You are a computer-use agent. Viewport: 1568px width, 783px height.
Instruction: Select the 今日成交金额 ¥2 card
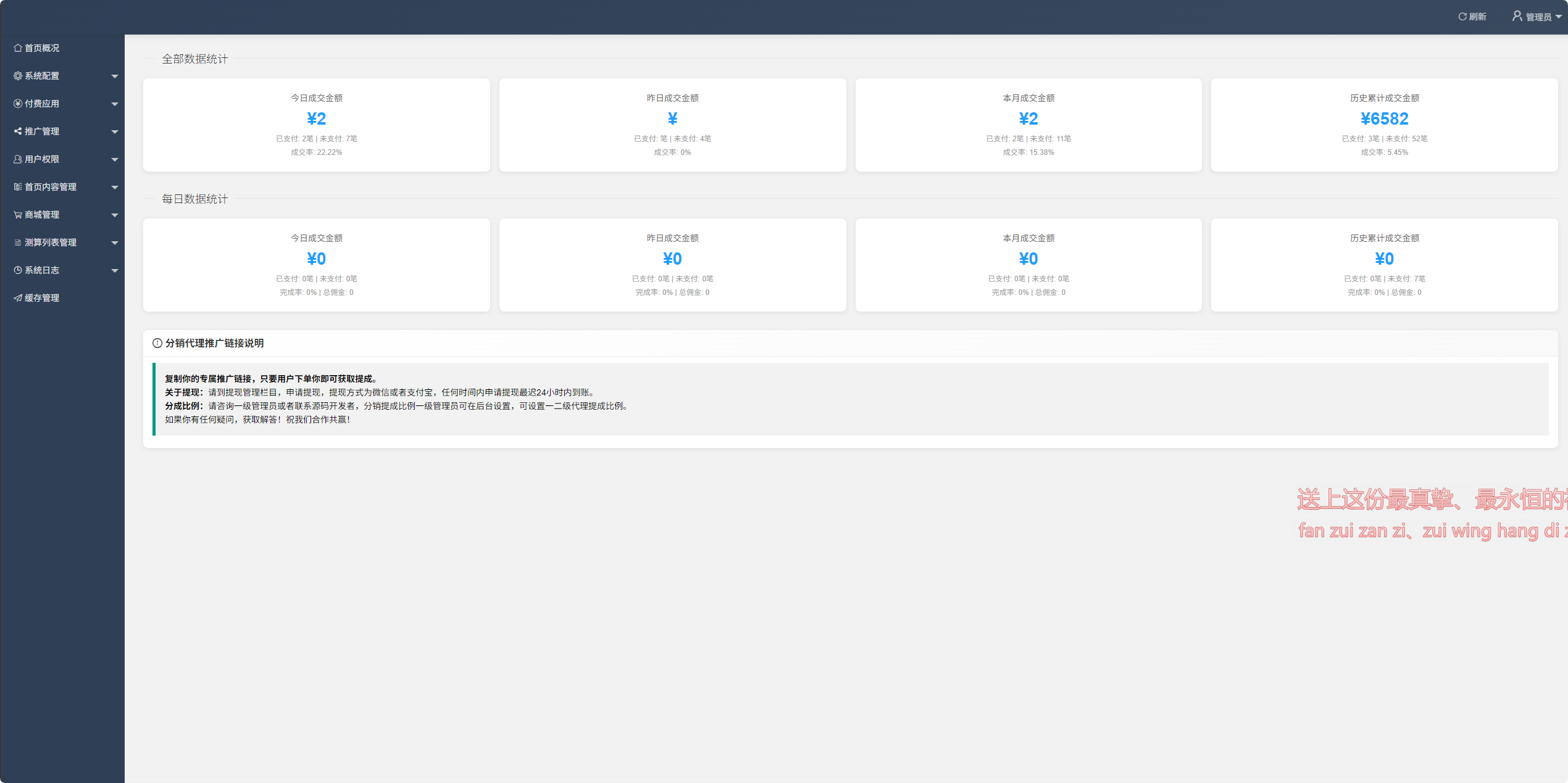[316, 125]
